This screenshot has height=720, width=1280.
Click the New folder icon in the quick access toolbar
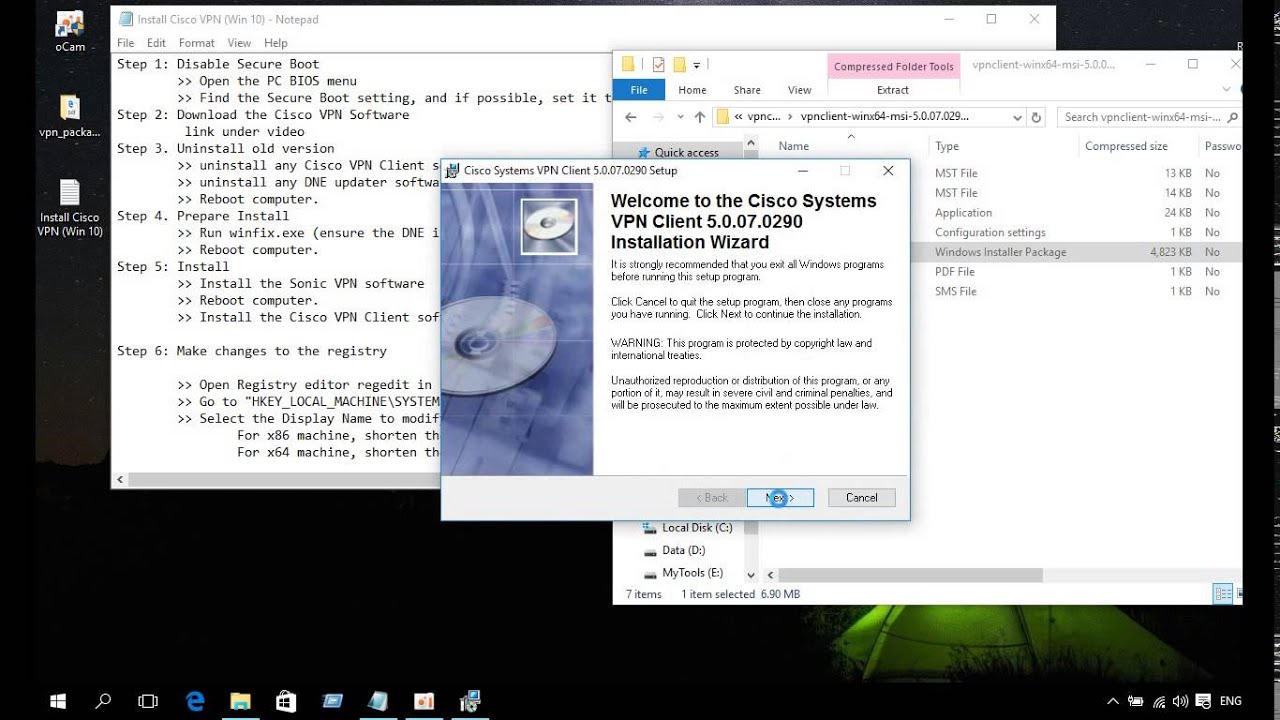679,64
